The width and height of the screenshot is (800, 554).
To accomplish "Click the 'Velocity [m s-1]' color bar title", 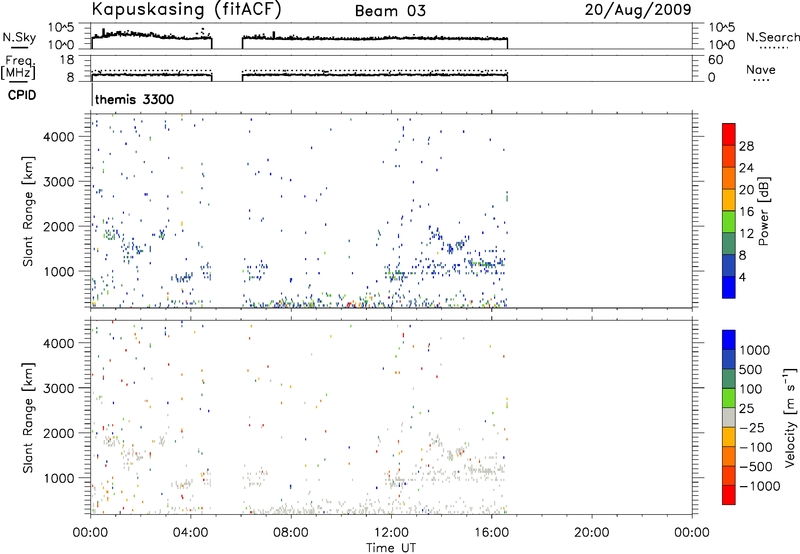I will (x=790, y=417).
